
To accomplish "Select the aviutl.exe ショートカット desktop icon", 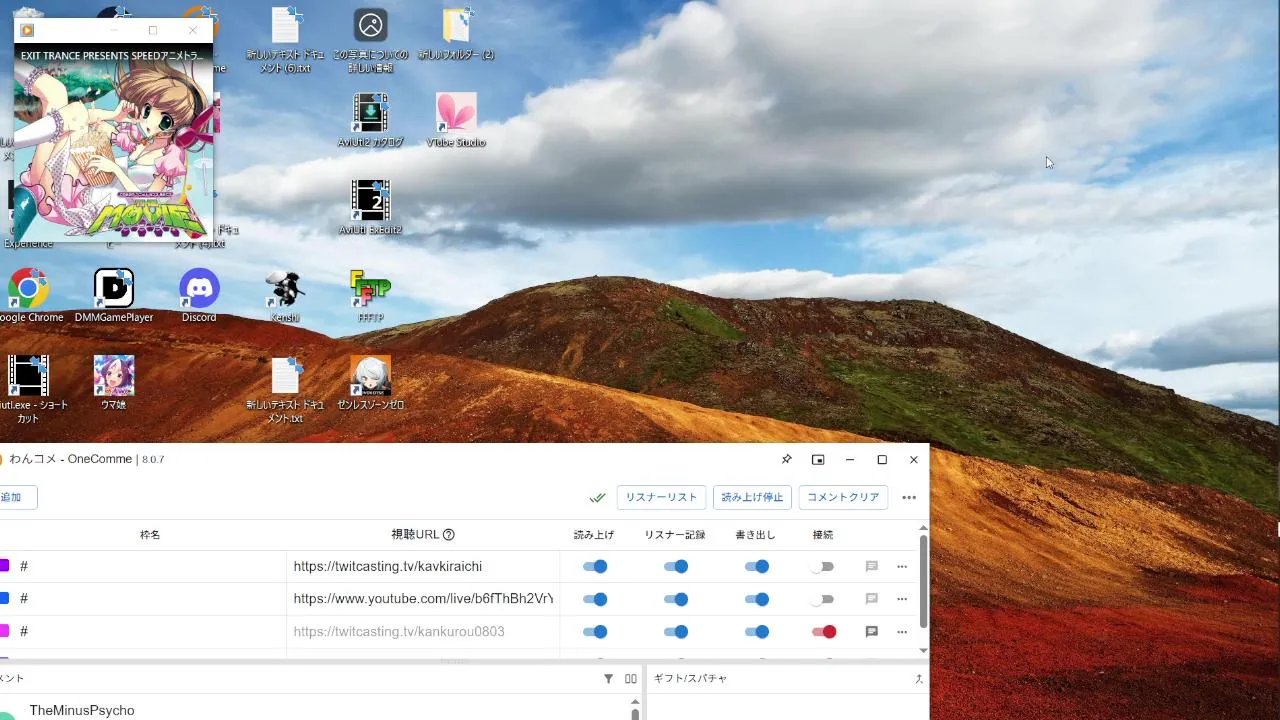I will click(x=29, y=390).
